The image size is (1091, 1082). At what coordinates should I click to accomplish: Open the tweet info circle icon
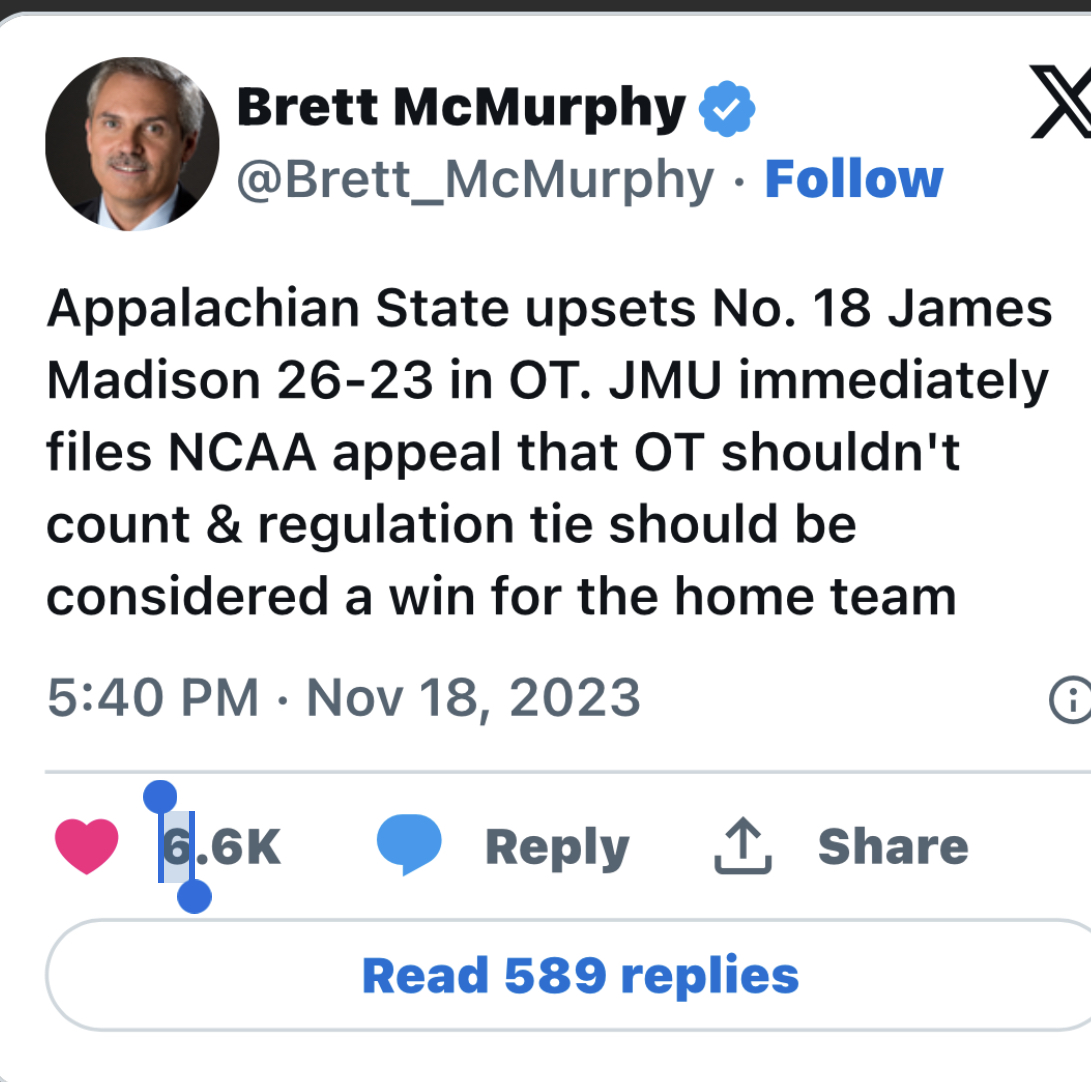pyautogui.click(x=1070, y=700)
